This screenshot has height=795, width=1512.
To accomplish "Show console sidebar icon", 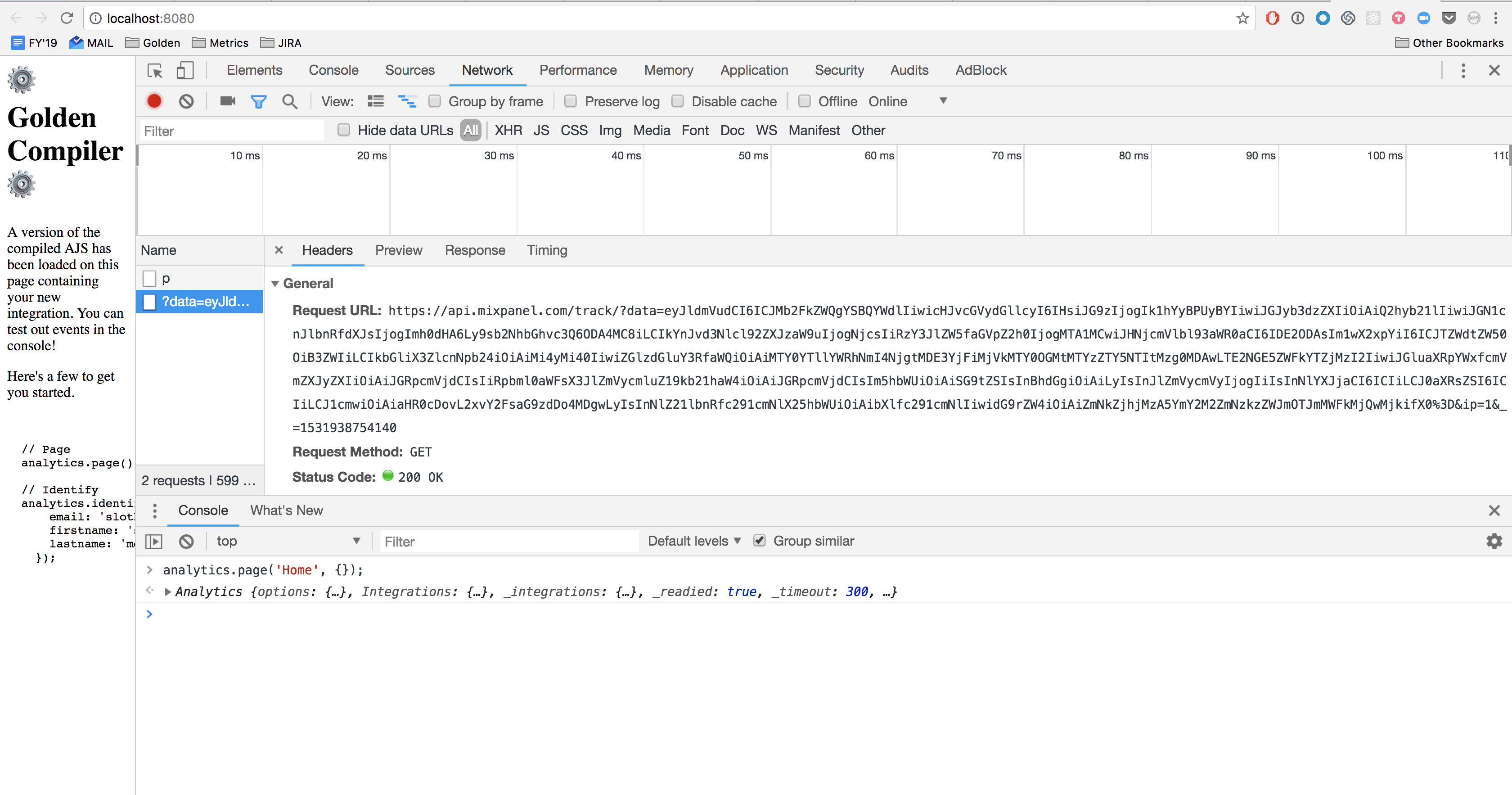I will pos(154,541).
